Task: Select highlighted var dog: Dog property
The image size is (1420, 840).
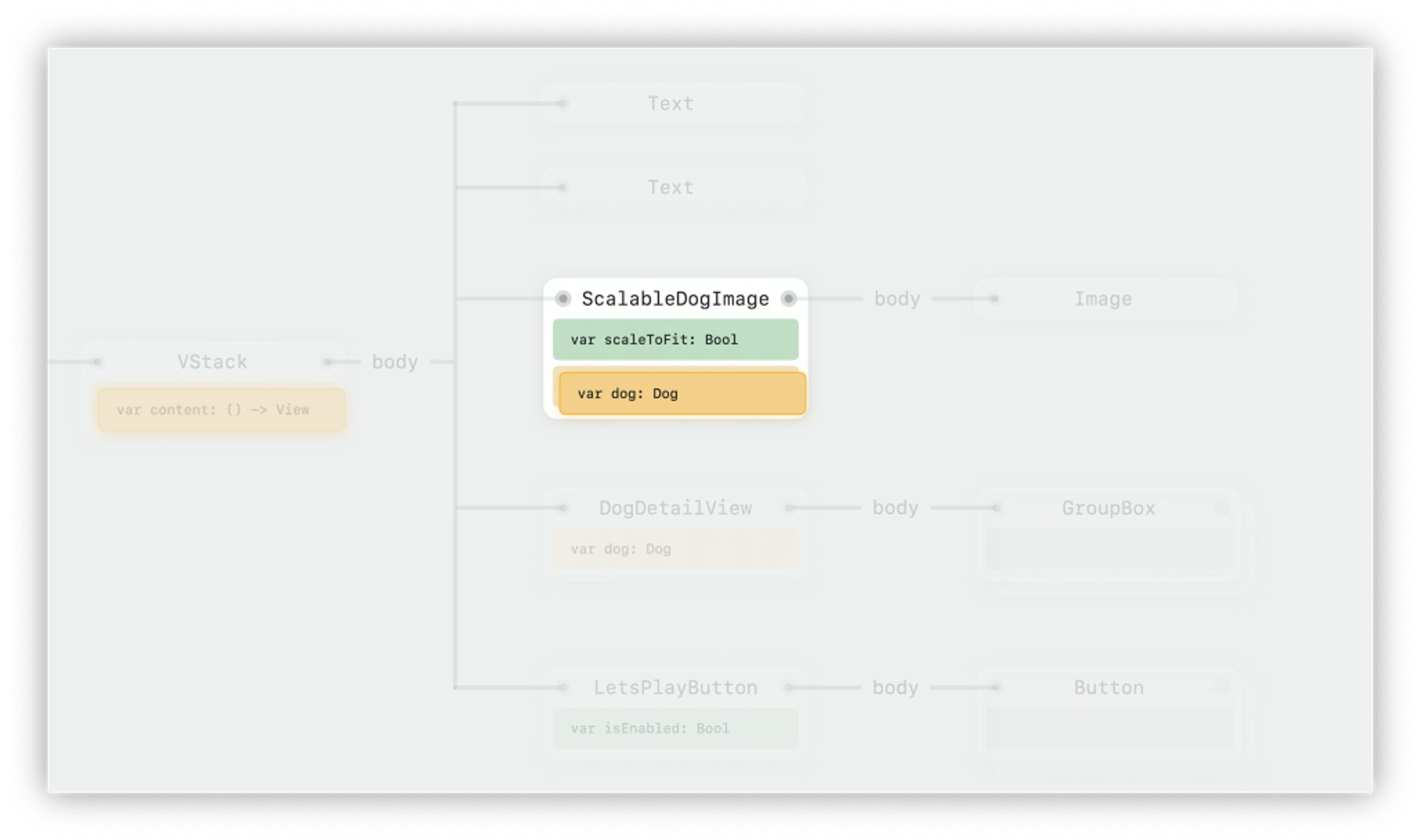Action: (x=682, y=393)
